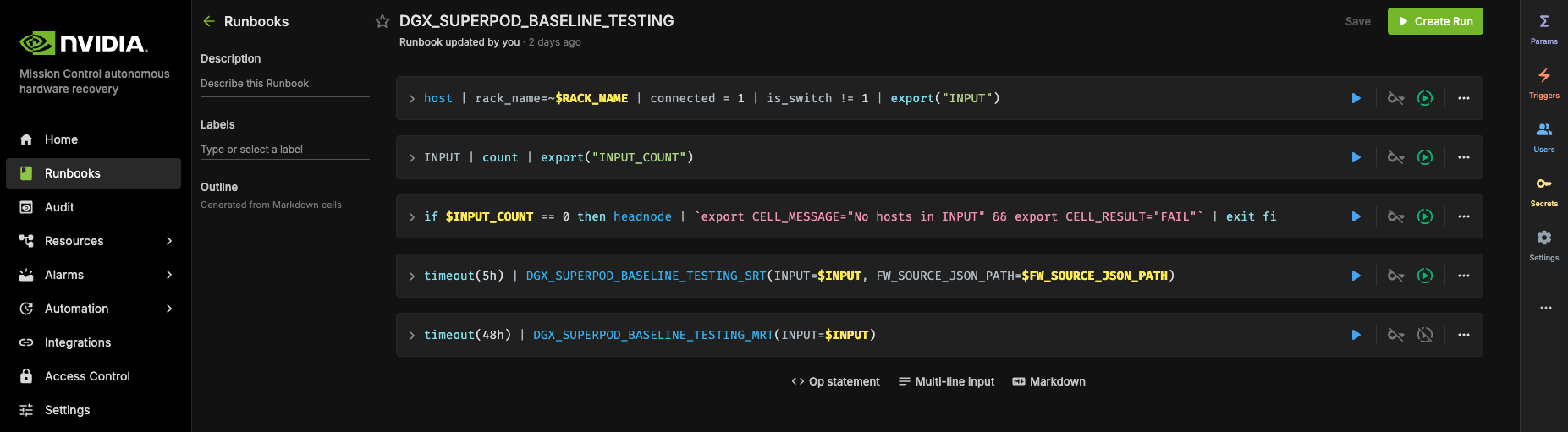Star the DGX_SUPERPOD_BASELINE_TESTING runbook as favorite

(x=382, y=21)
